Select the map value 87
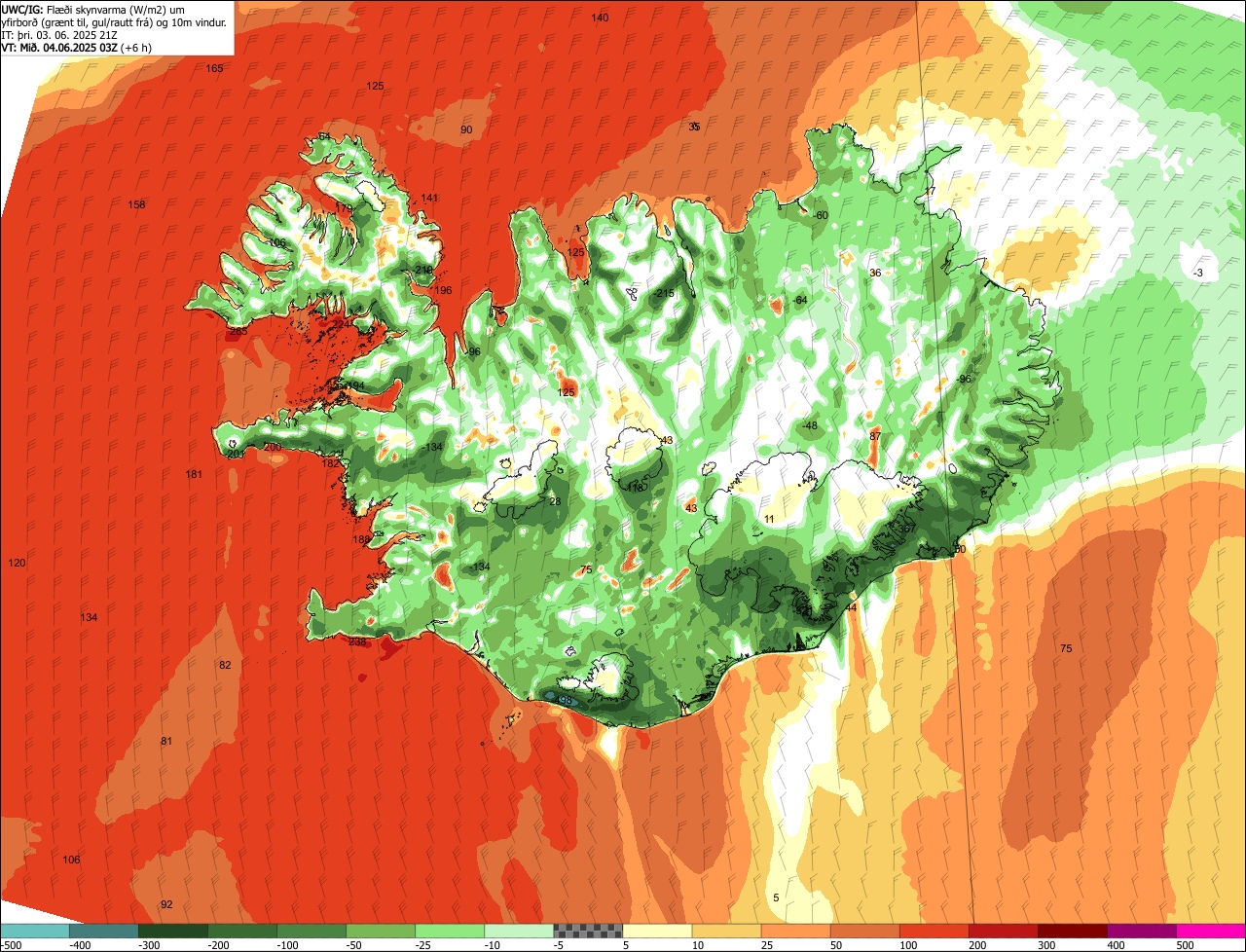Viewport: 1246px width, 952px height. pyautogui.click(x=875, y=435)
